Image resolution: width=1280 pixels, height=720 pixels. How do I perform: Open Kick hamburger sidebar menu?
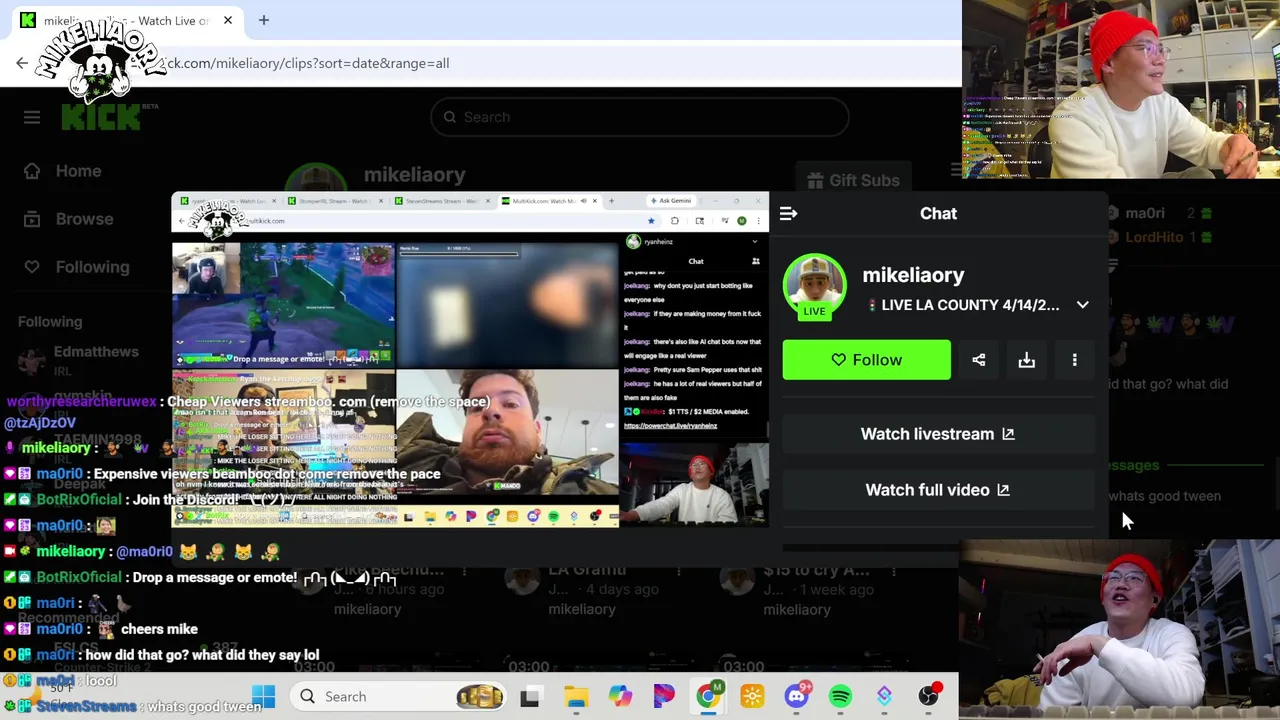pos(32,118)
